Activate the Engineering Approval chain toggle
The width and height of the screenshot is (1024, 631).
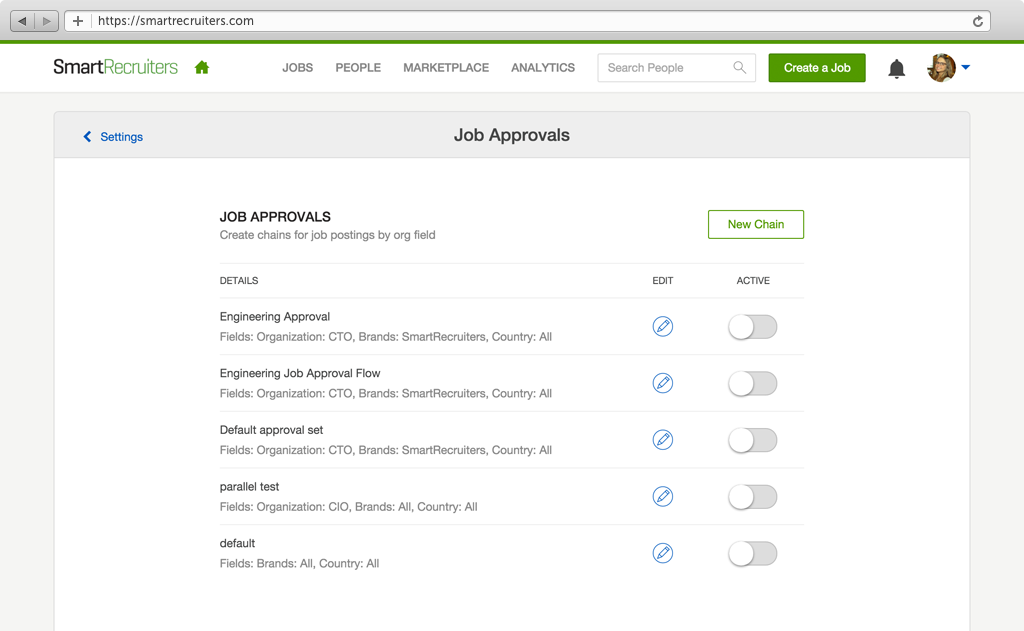752,327
